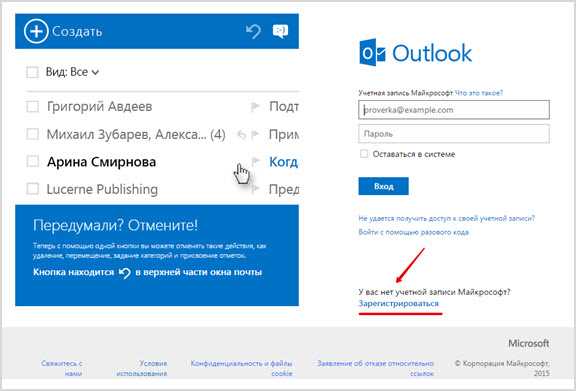The height and width of the screenshot is (391, 576).
Task: Flag the Григорий Авдеев message
Action: [x=255, y=107]
